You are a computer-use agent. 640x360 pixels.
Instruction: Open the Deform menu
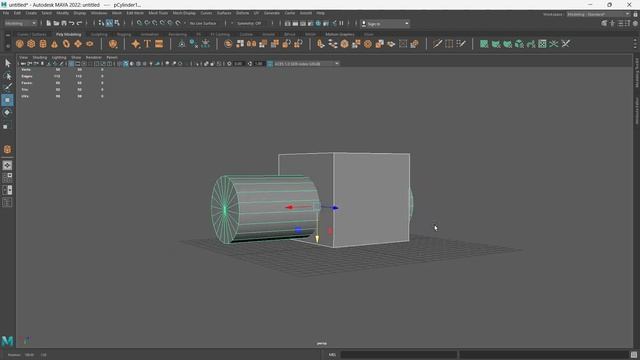(242, 13)
